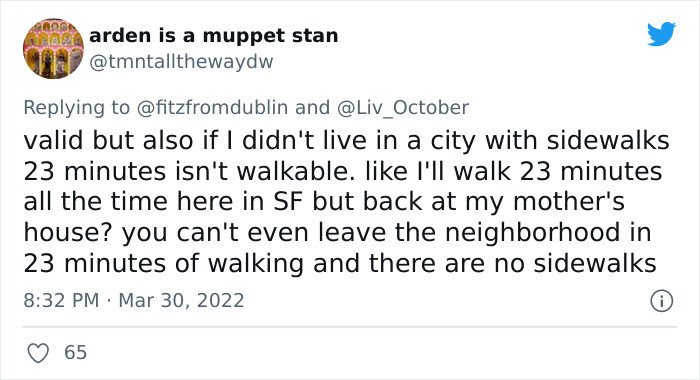Click the Twitter bird logo
Image resolution: width=700 pixels, height=380 pixels.
(x=662, y=33)
